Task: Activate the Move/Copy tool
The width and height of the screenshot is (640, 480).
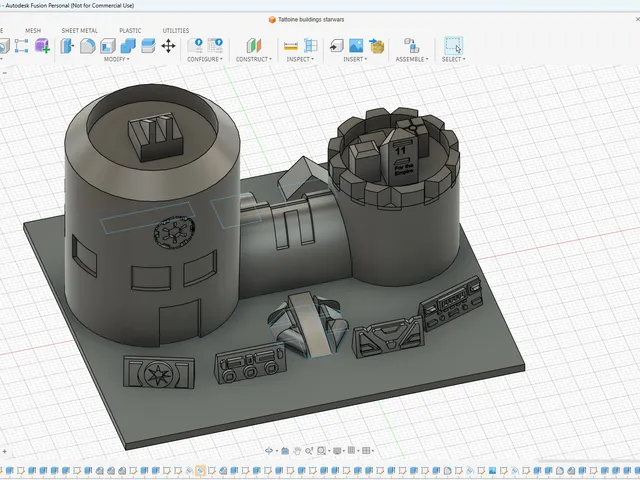Action: 168,46
